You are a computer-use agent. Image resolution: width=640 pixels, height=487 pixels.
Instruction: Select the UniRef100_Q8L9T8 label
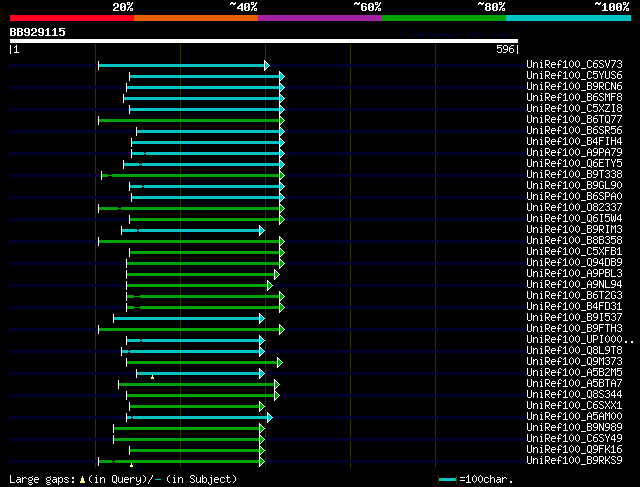(574, 351)
